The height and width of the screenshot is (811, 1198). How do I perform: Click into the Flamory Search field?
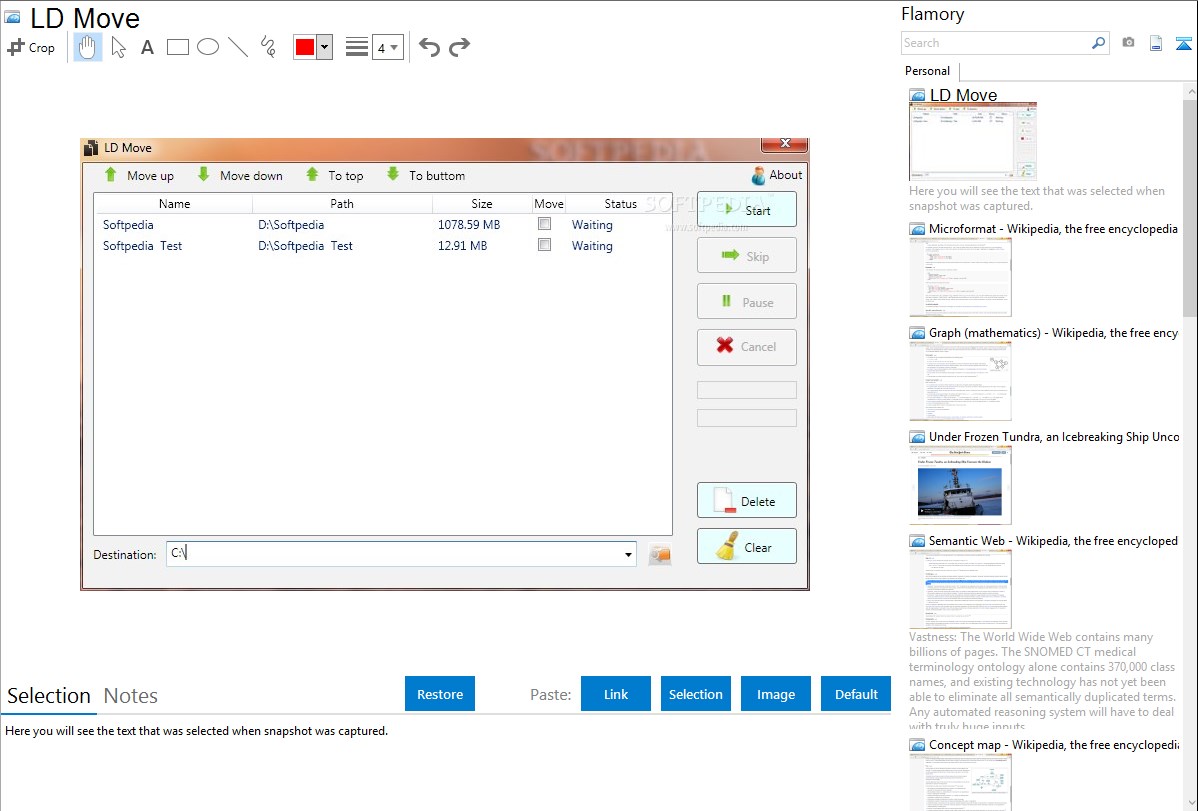(996, 43)
